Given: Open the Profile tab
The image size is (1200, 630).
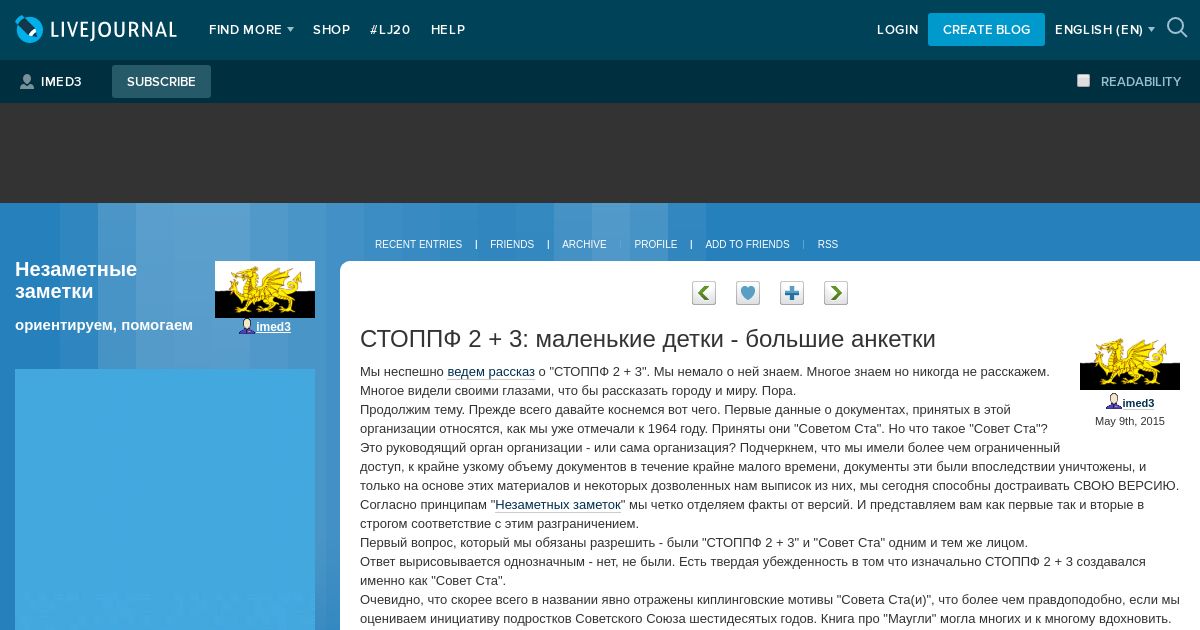Looking at the screenshot, I should pyautogui.click(x=655, y=245).
